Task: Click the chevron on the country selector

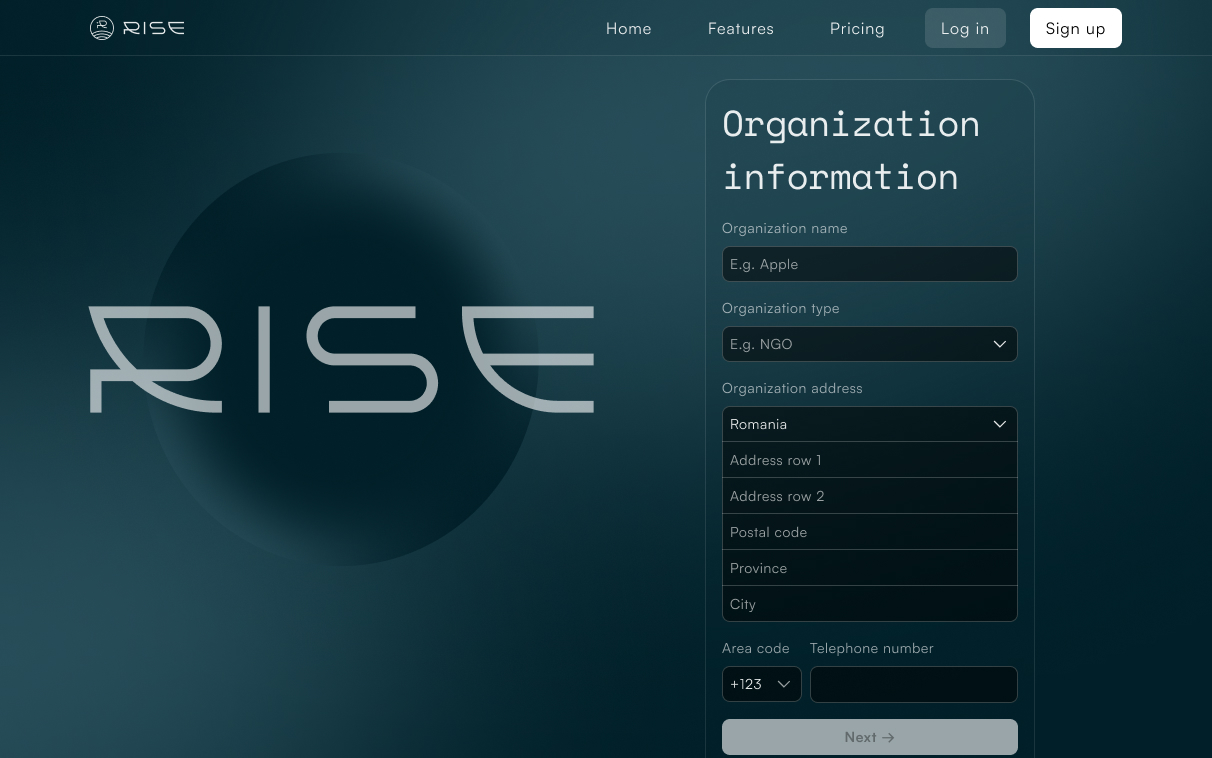Action: click(999, 424)
